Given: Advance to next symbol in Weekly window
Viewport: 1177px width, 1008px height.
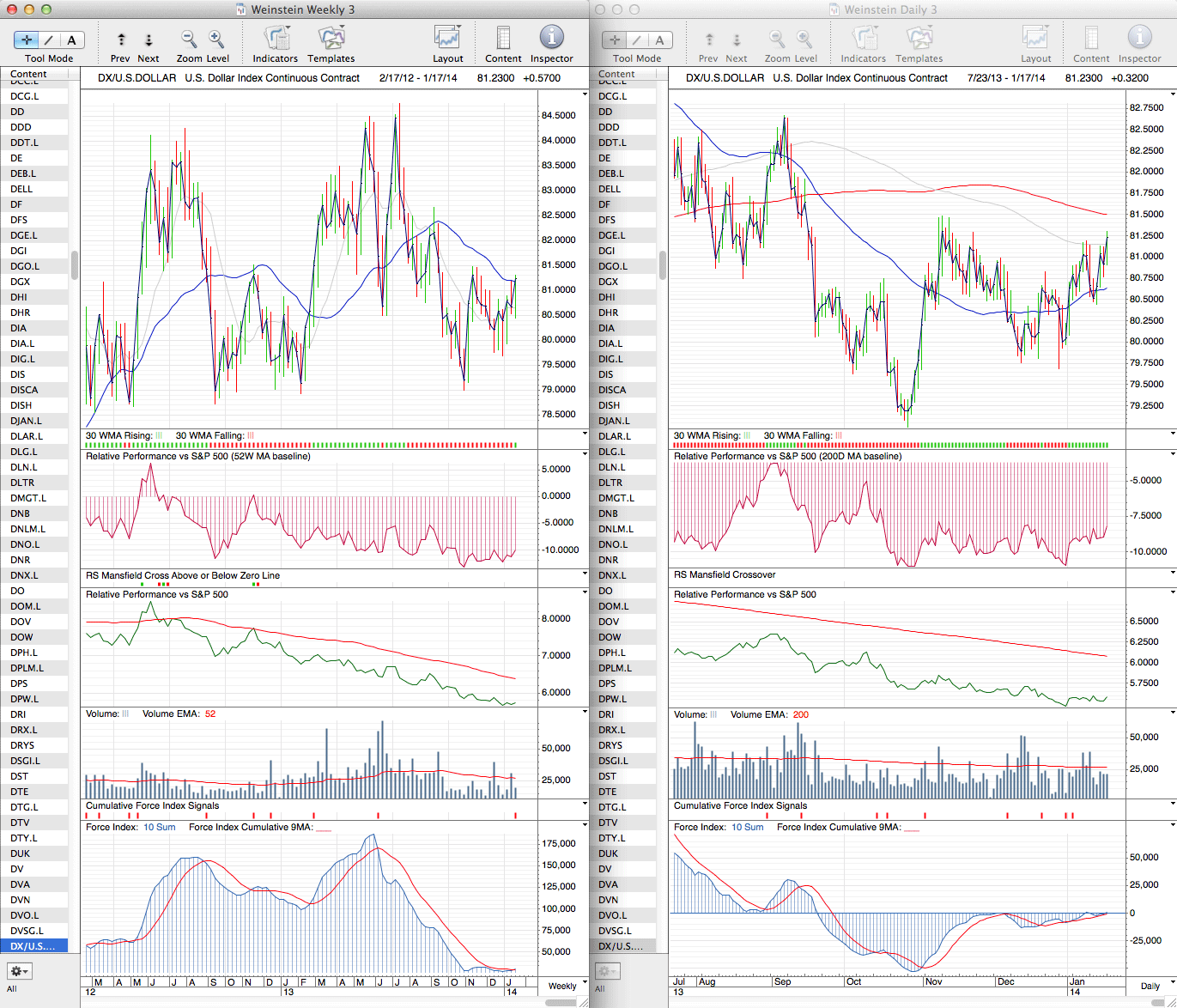Looking at the screenshot, I should 149,39.
